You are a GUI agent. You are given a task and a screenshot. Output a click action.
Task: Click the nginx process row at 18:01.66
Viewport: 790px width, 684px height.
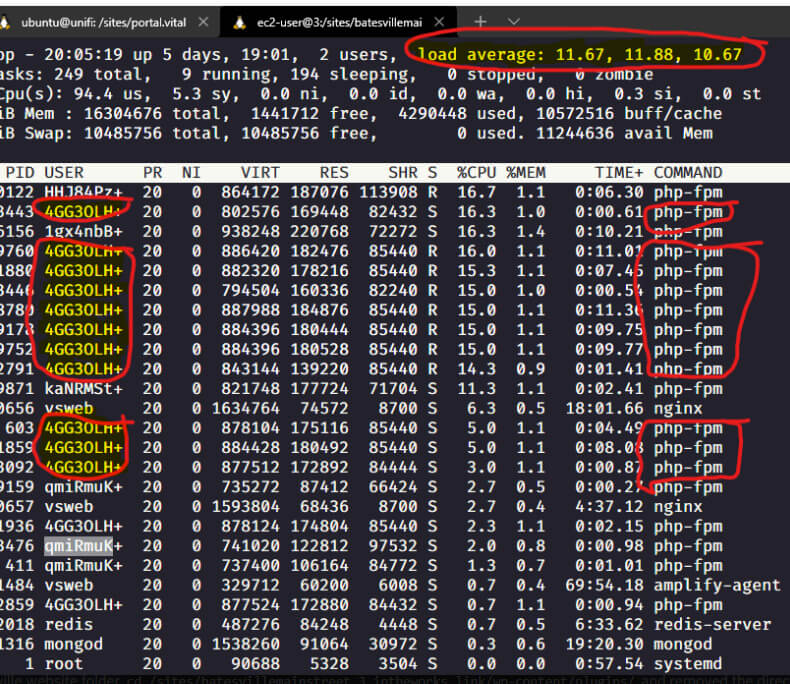tap(395, 408)
